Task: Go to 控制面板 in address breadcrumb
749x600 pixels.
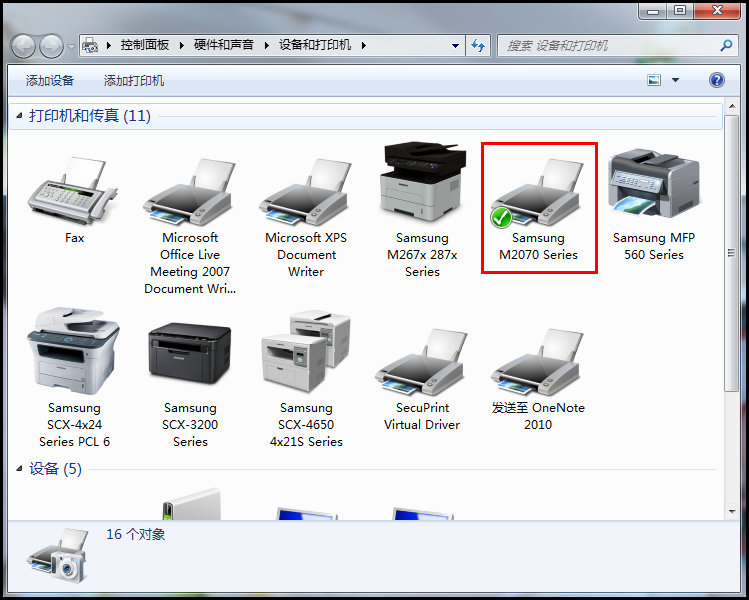Action: (145, 46)
